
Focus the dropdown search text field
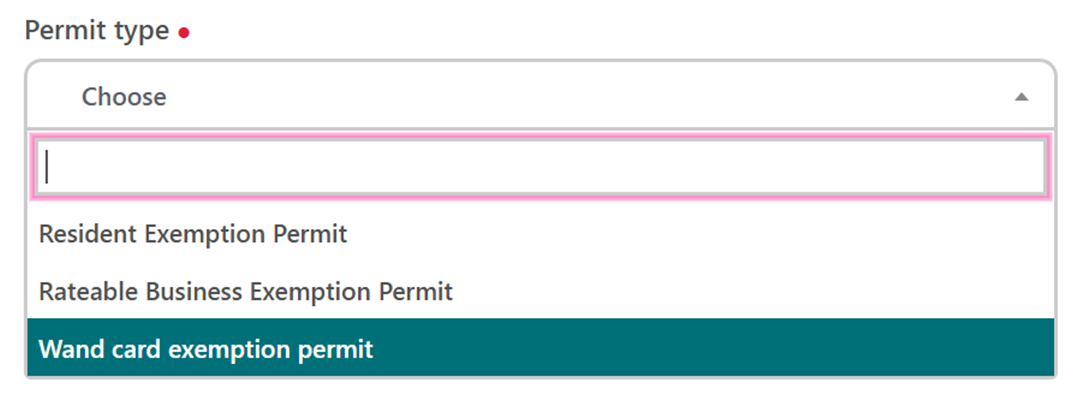[540, 167]
